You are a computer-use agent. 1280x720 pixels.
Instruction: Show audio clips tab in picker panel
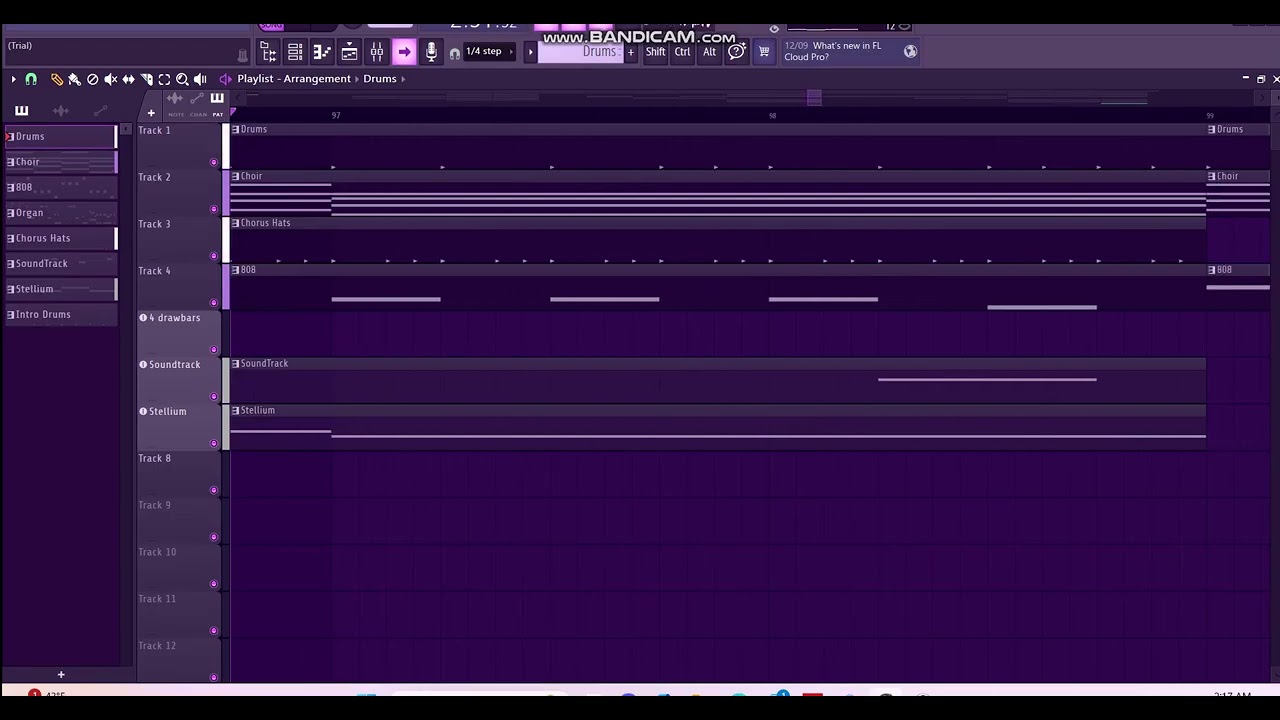point(61,111)
